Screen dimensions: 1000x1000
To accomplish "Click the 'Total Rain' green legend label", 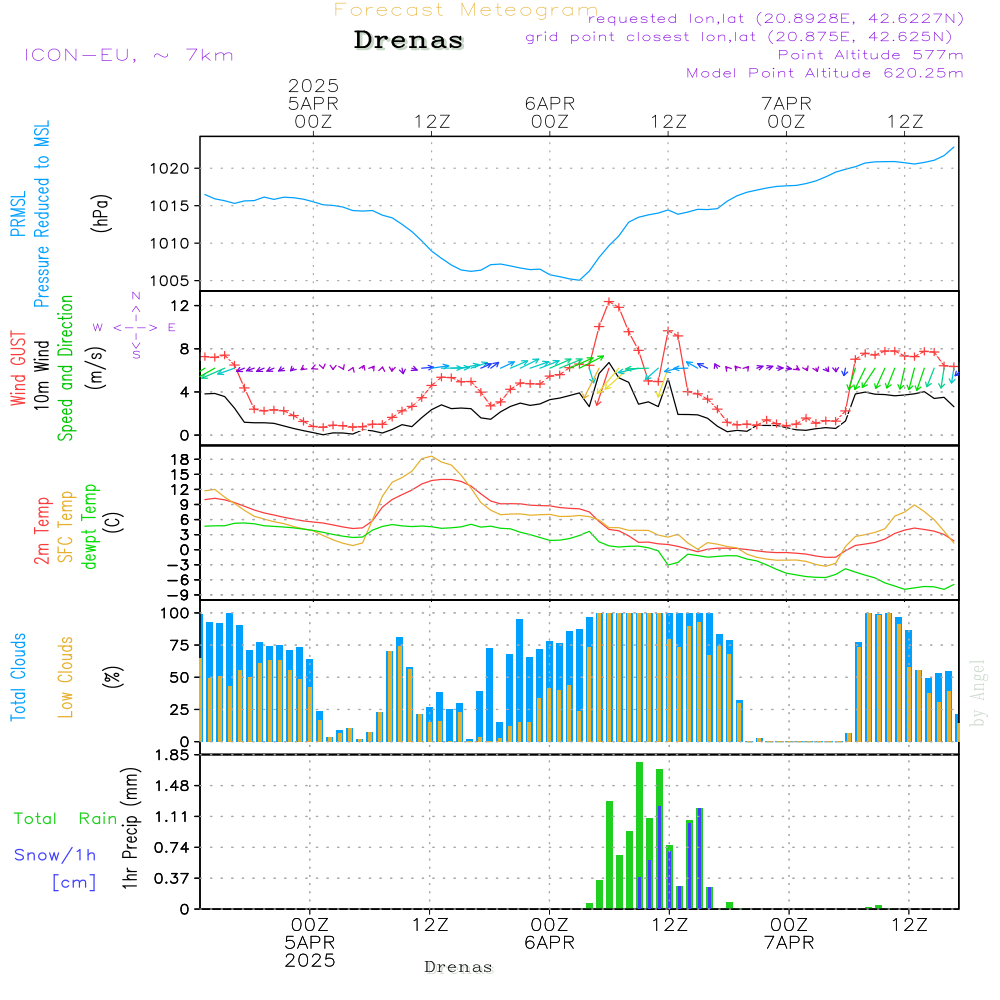I will coord(66,818).
